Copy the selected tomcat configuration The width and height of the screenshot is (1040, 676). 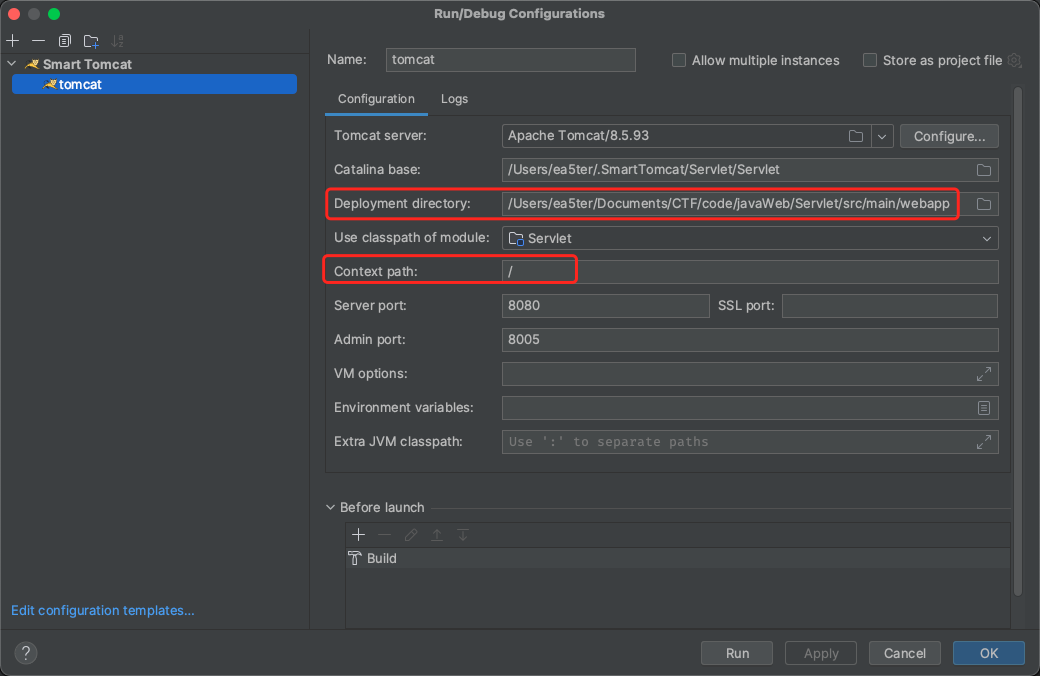[65, 41]
